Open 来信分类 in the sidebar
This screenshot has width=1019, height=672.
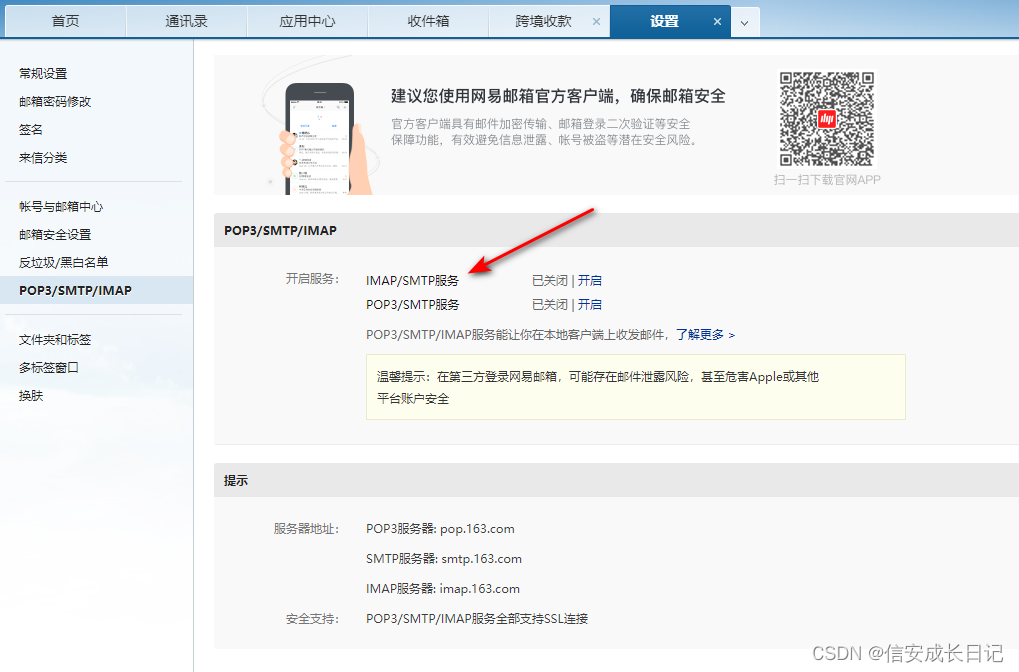(x=43, y=157)
